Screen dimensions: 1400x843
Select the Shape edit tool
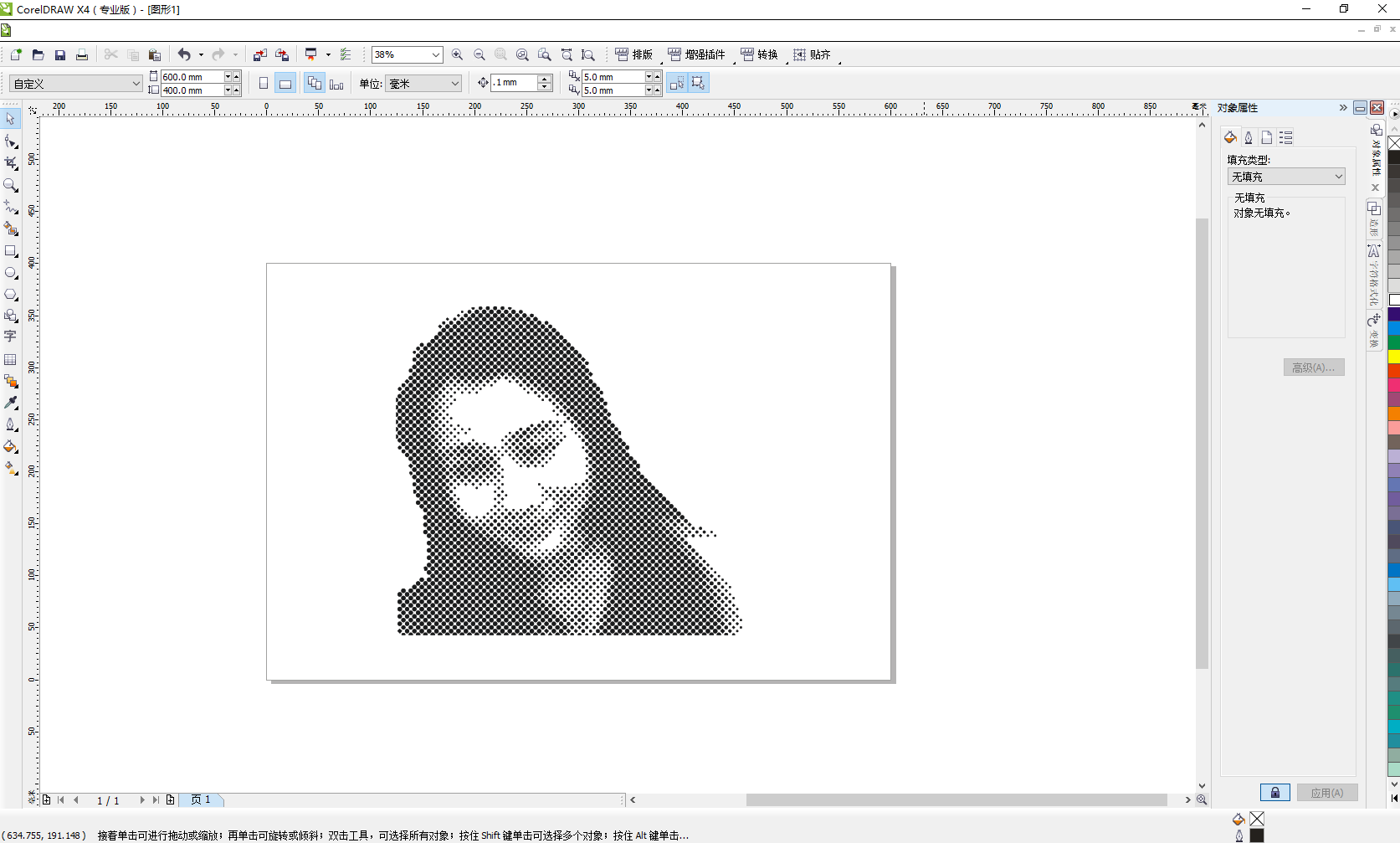click(x=11, y=141)
